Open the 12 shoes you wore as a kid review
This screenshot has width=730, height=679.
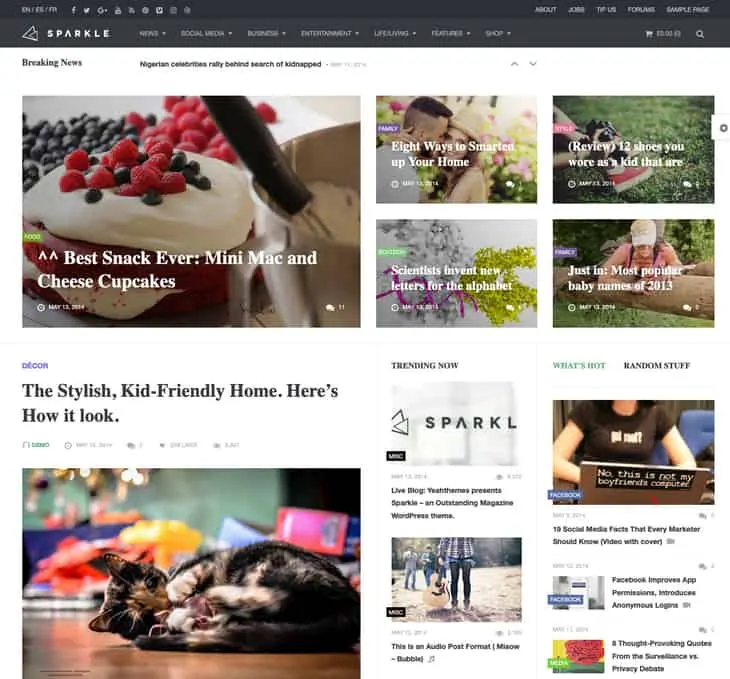click(626, 154)
